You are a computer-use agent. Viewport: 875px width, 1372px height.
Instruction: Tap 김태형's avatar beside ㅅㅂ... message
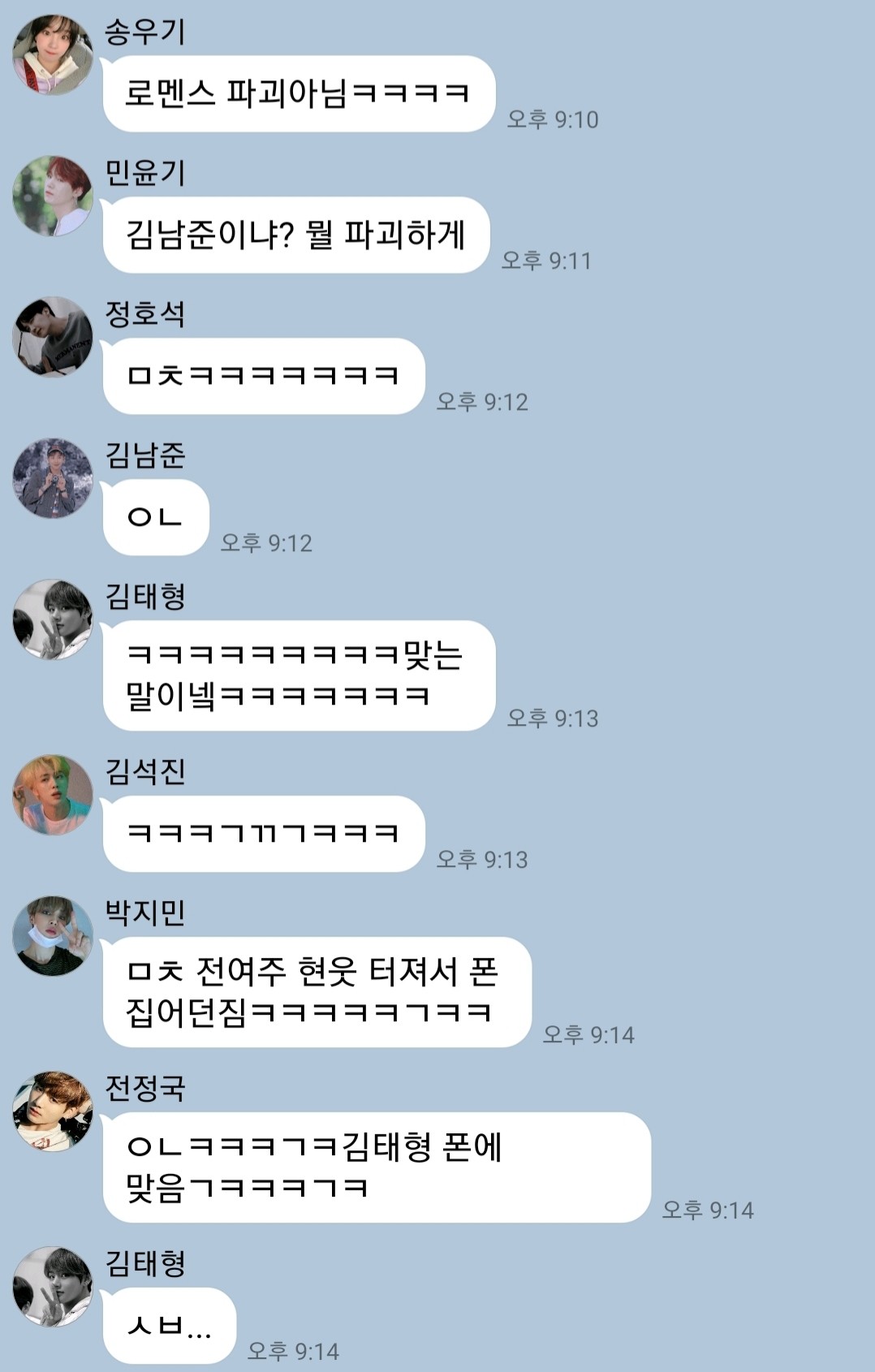point(52,1287)
